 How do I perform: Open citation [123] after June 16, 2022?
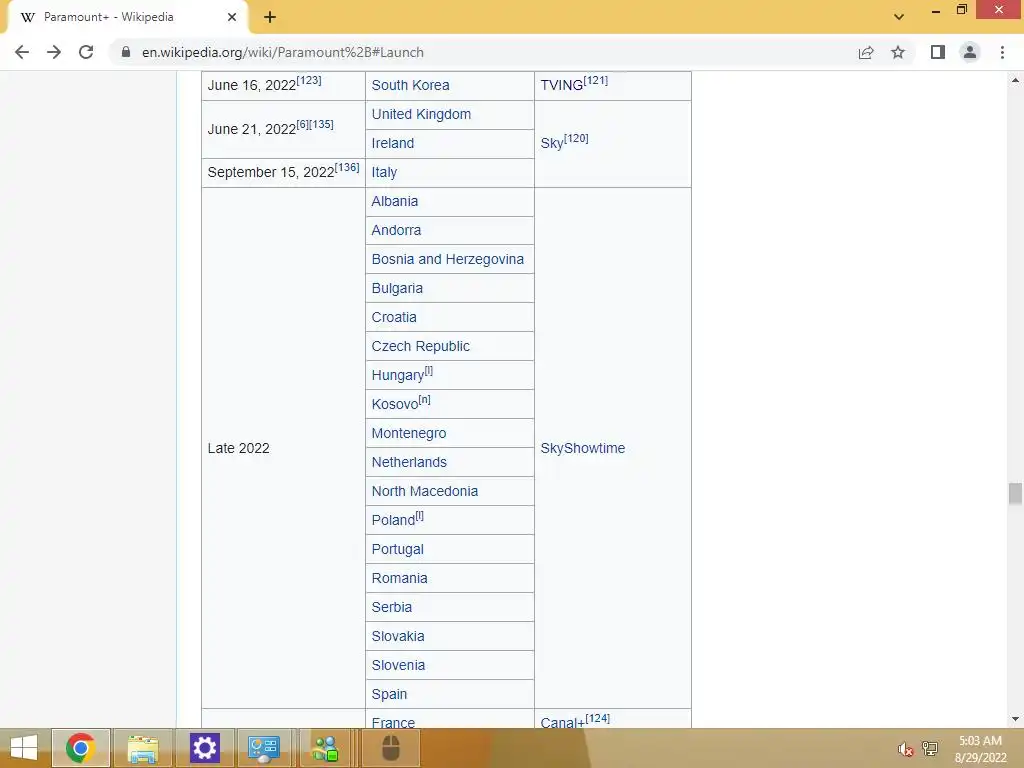coord(309,80)
